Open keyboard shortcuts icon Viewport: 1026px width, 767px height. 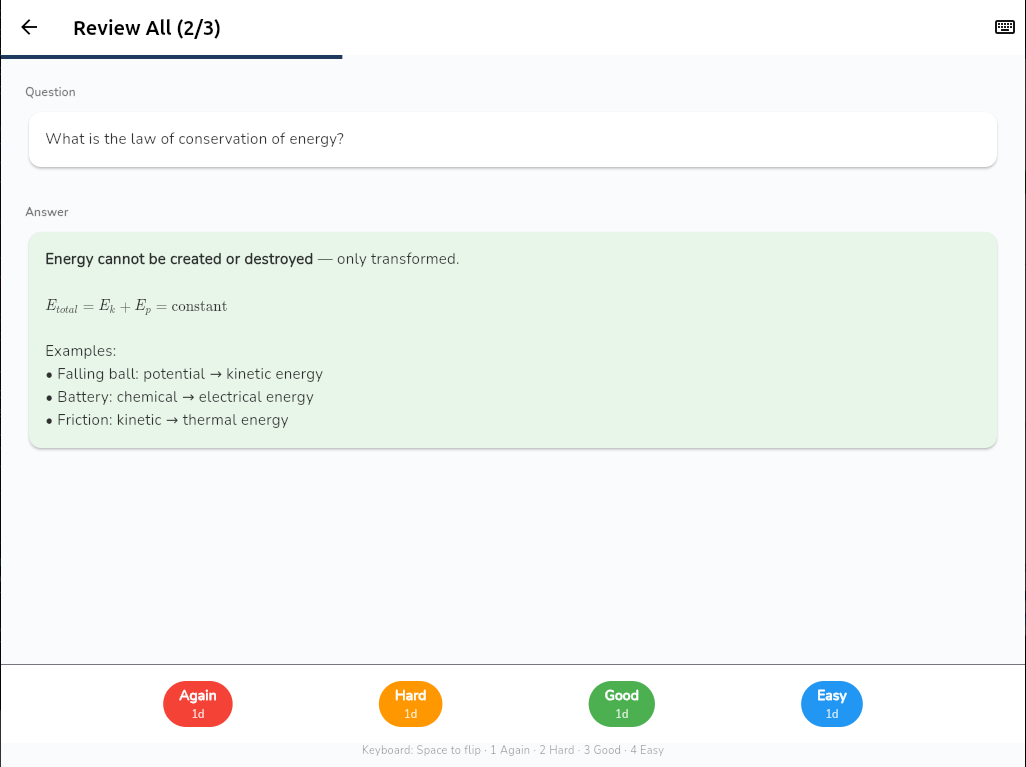point(1004,27)
